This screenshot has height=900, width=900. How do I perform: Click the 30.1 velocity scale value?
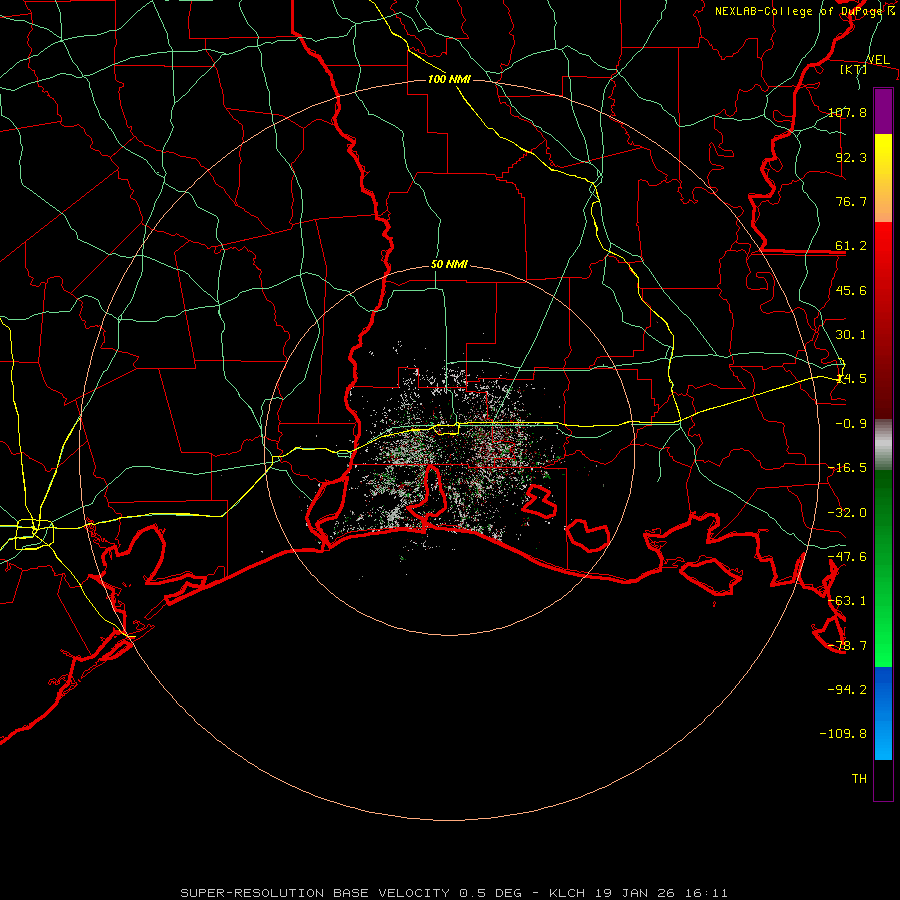coord(851,335)
